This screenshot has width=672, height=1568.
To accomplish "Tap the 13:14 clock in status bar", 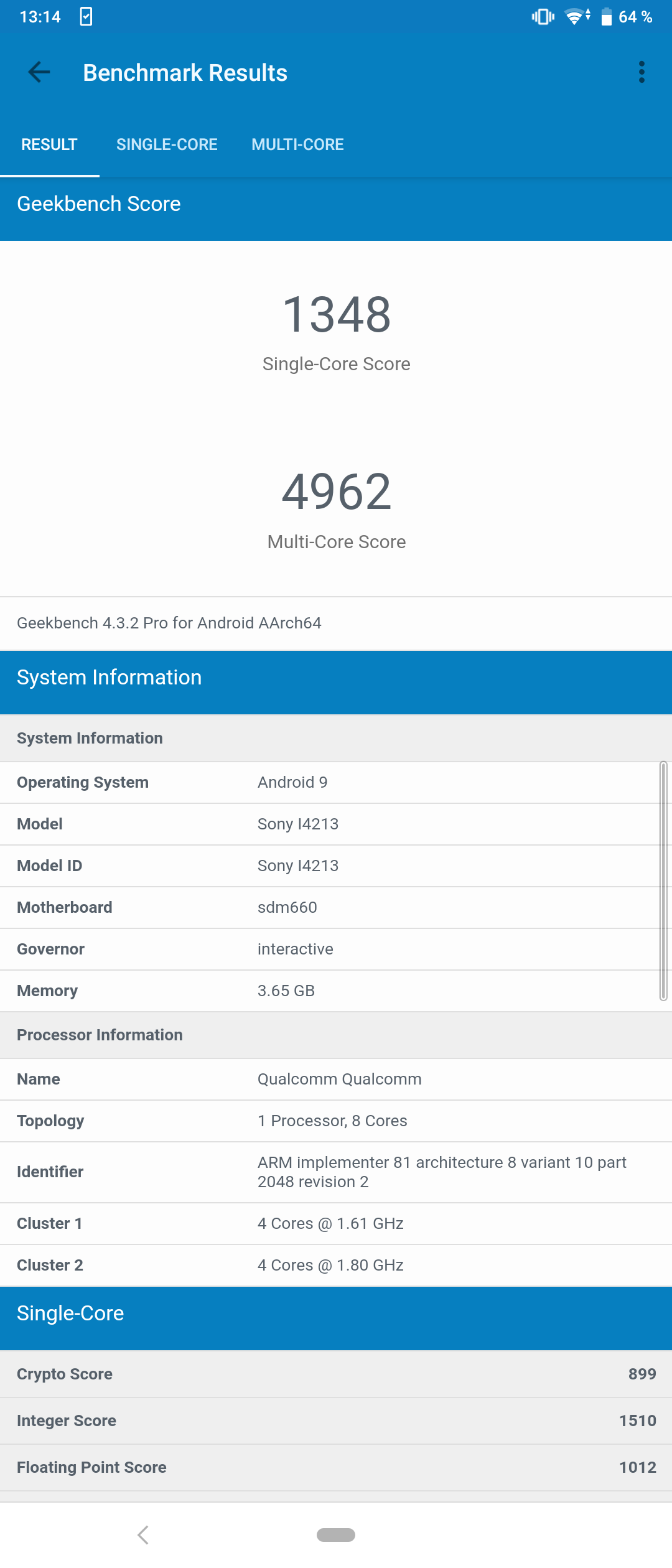I will click(40, 17).
